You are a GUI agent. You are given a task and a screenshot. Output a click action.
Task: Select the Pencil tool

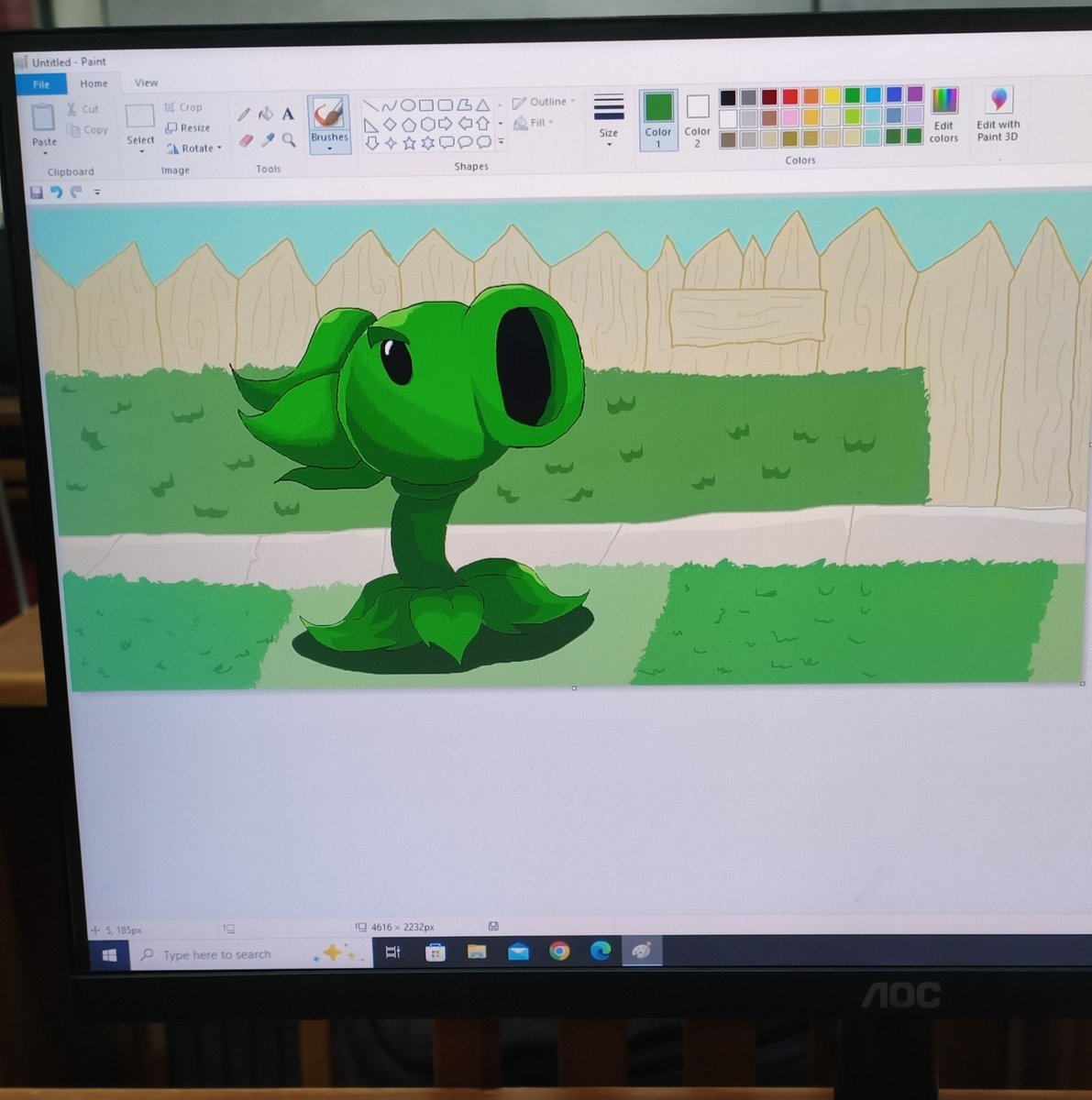tap(244, 115)
